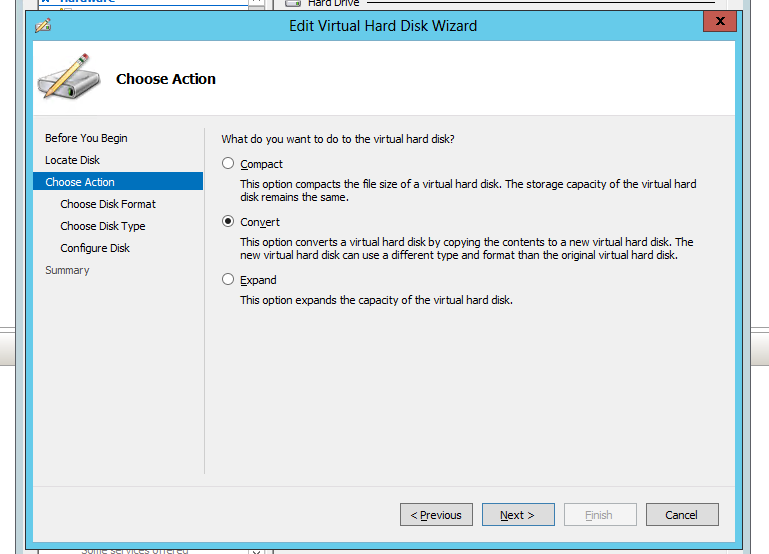Continue with the Next button
Screen dimensions: 769x554
tap(517, 515)
